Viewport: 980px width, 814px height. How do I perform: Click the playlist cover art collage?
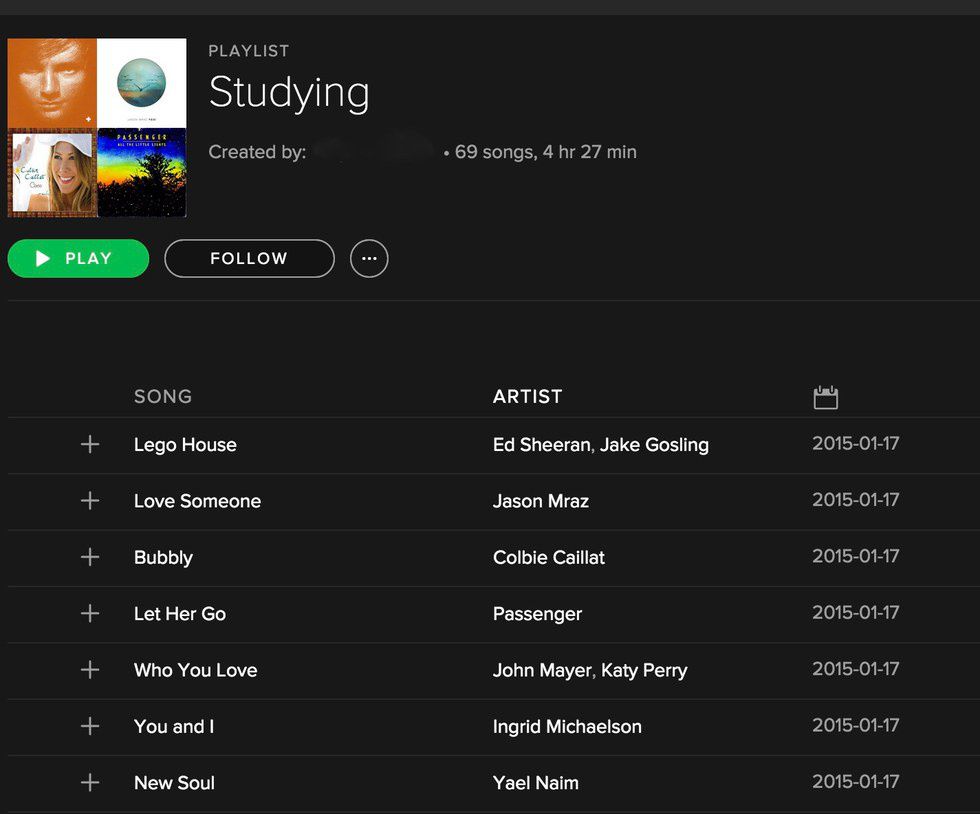pos(97,128)
